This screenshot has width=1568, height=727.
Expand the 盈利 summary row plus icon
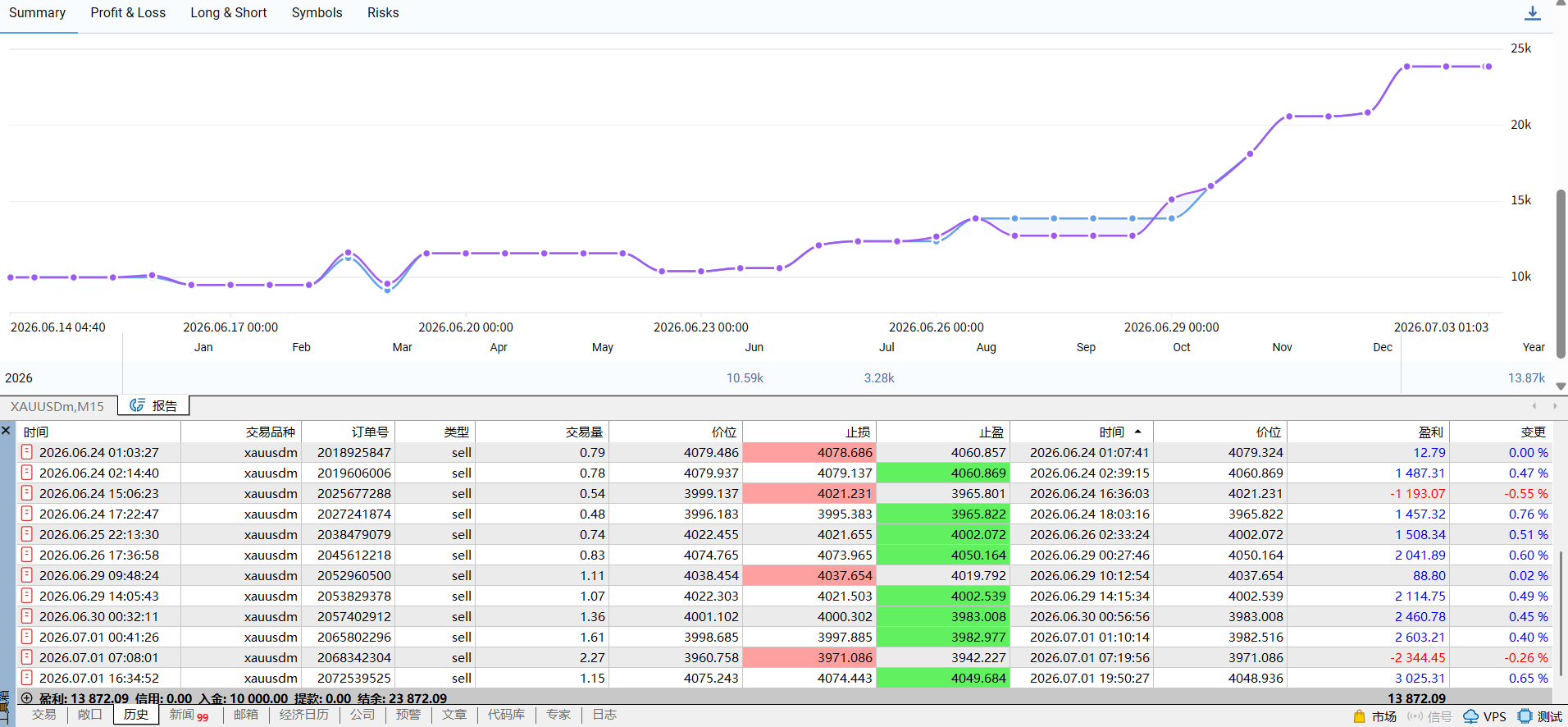(x=26, y=698)
